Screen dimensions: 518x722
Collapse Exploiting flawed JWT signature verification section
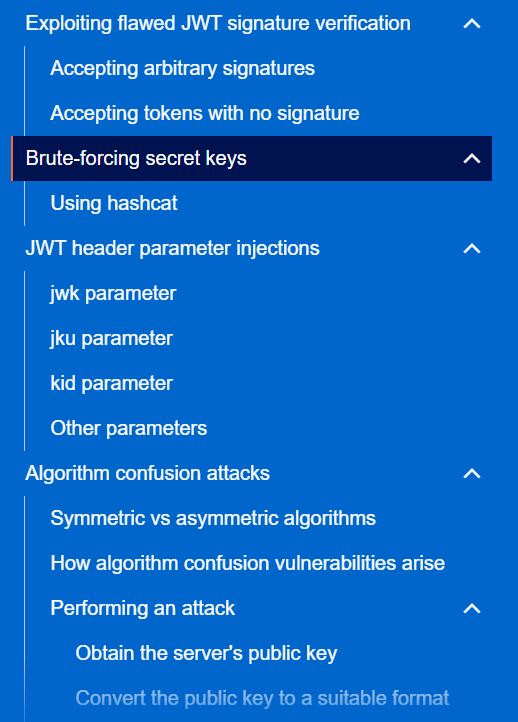(x=472, y=23)
